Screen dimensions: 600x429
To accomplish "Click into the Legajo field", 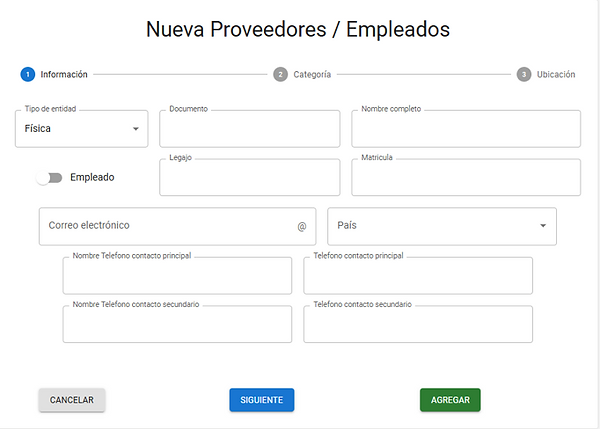I will pyautogui.click(x=249, y=178).
